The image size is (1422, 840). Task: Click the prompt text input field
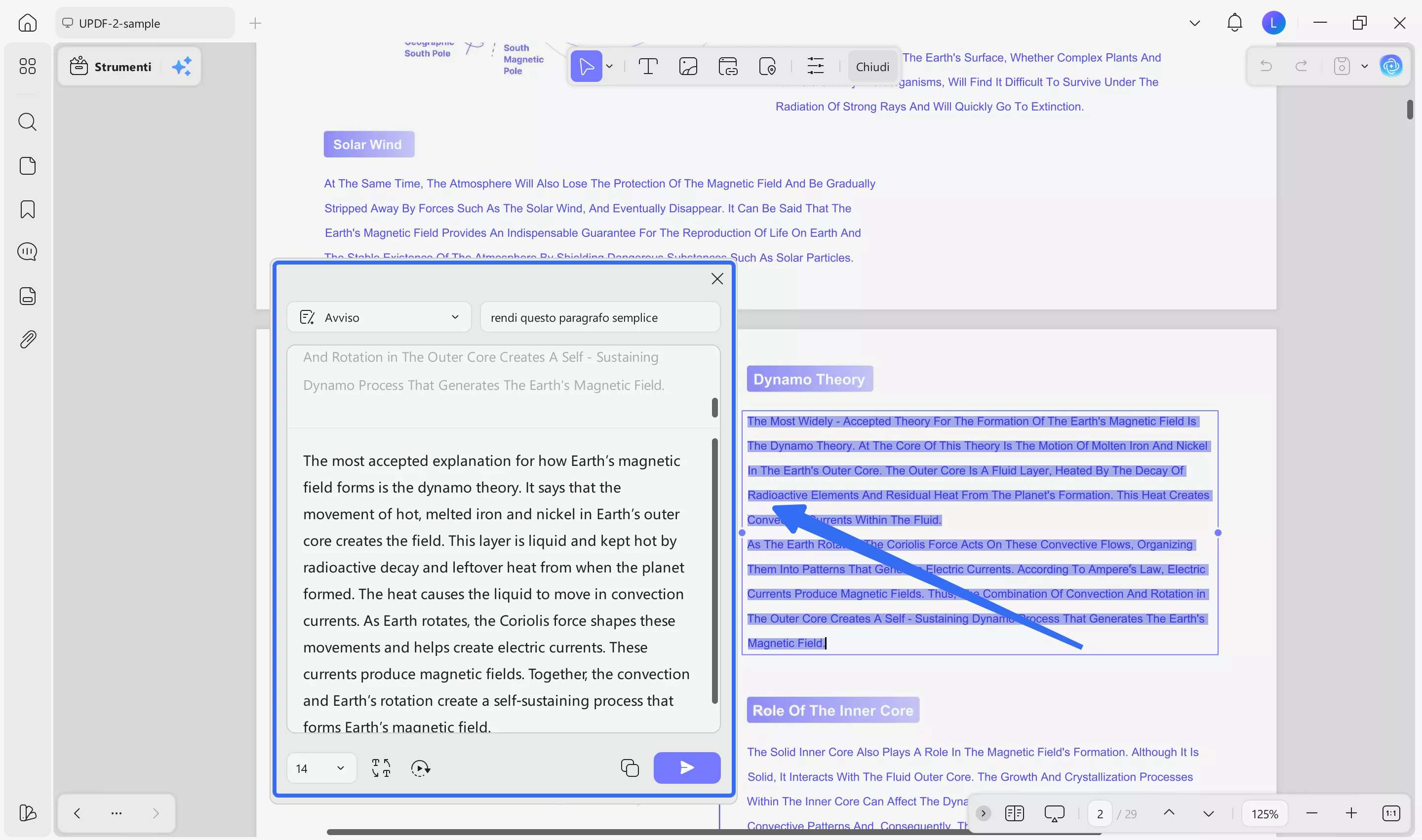(x=599, y=317)
